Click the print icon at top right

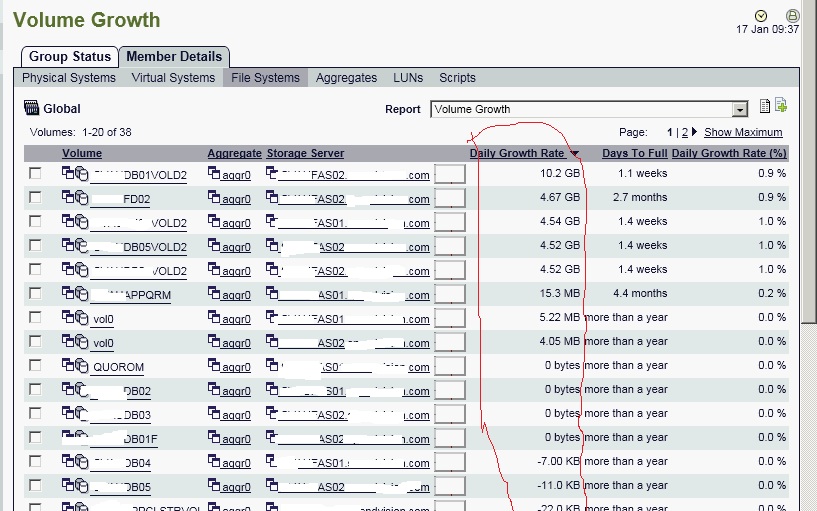click(792, 15)
